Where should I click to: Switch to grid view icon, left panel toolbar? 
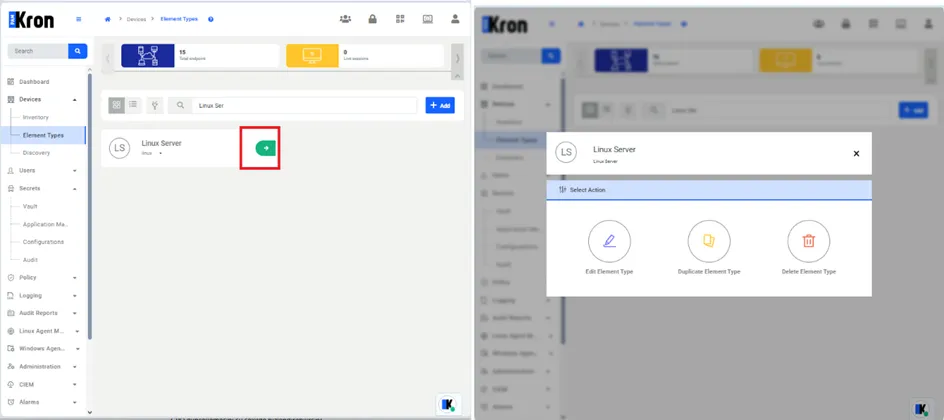pos(116,105)
